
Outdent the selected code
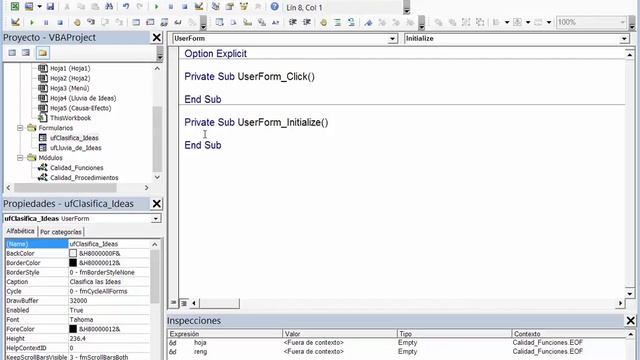click(307, 22)
